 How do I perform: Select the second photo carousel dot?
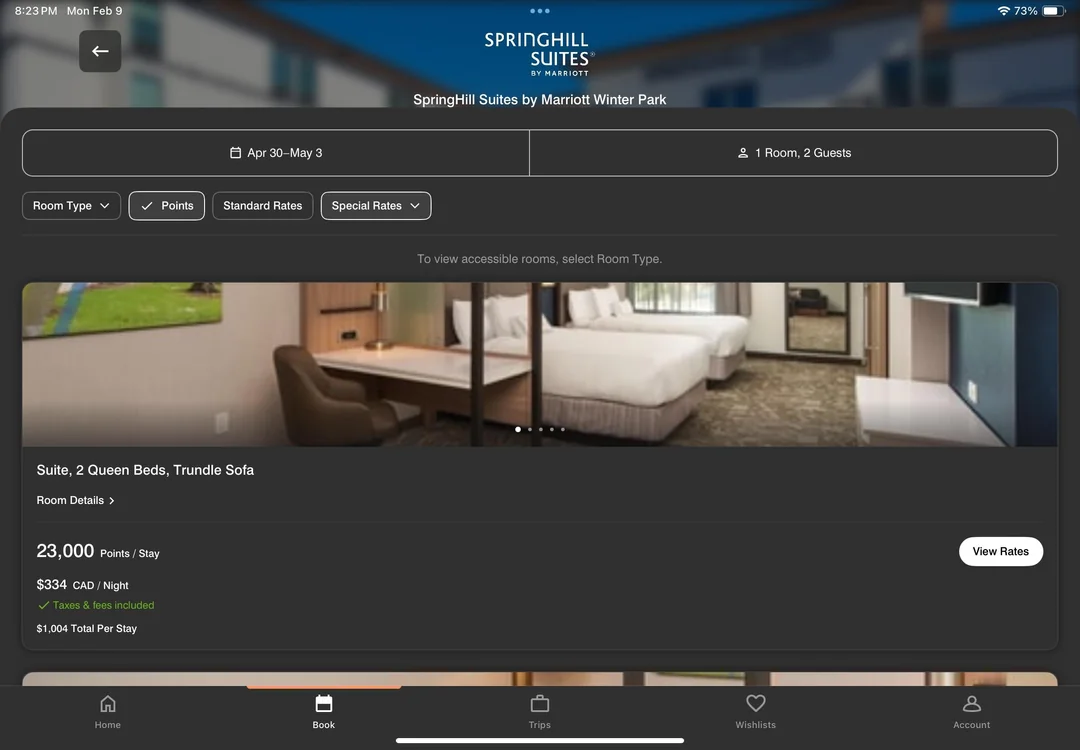[529, 429]
